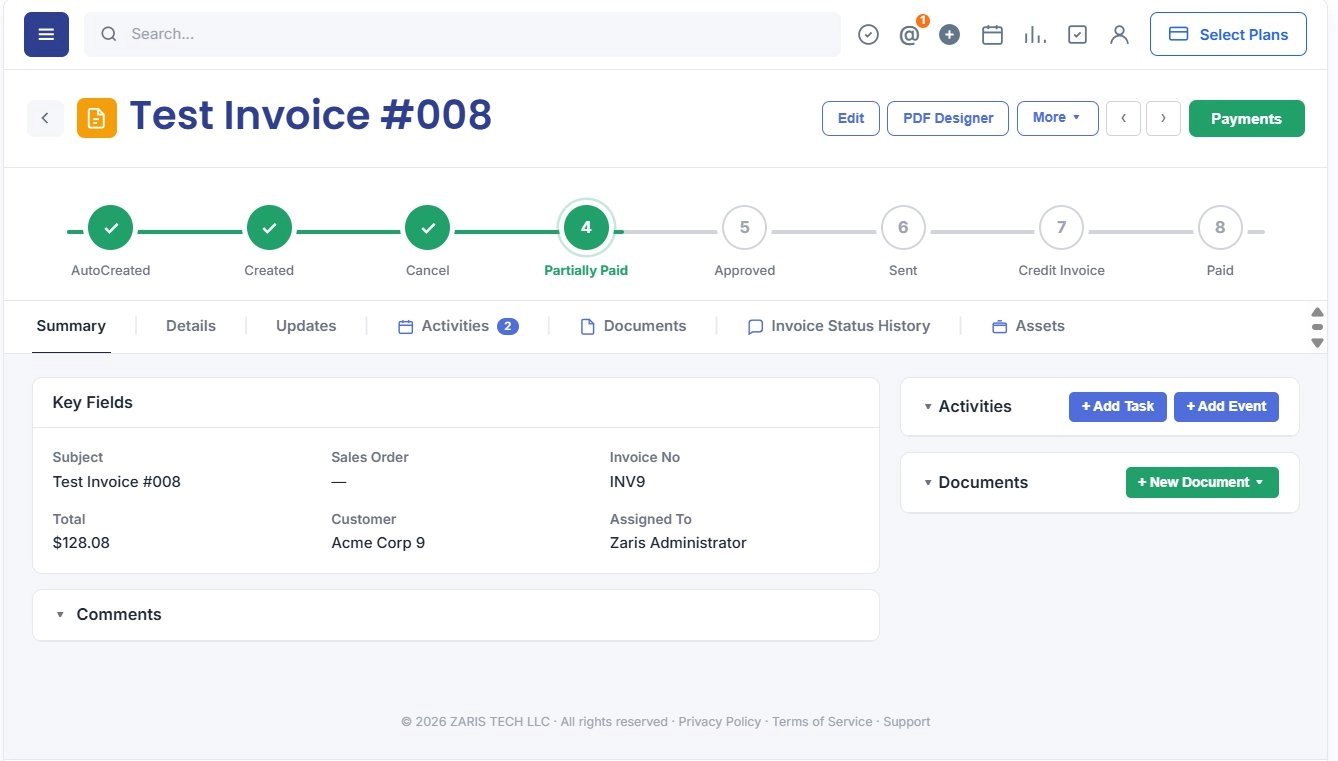Screen dimensions: 1338x761
Task: Click the $128.08 total value
Action: pos(81,543)
